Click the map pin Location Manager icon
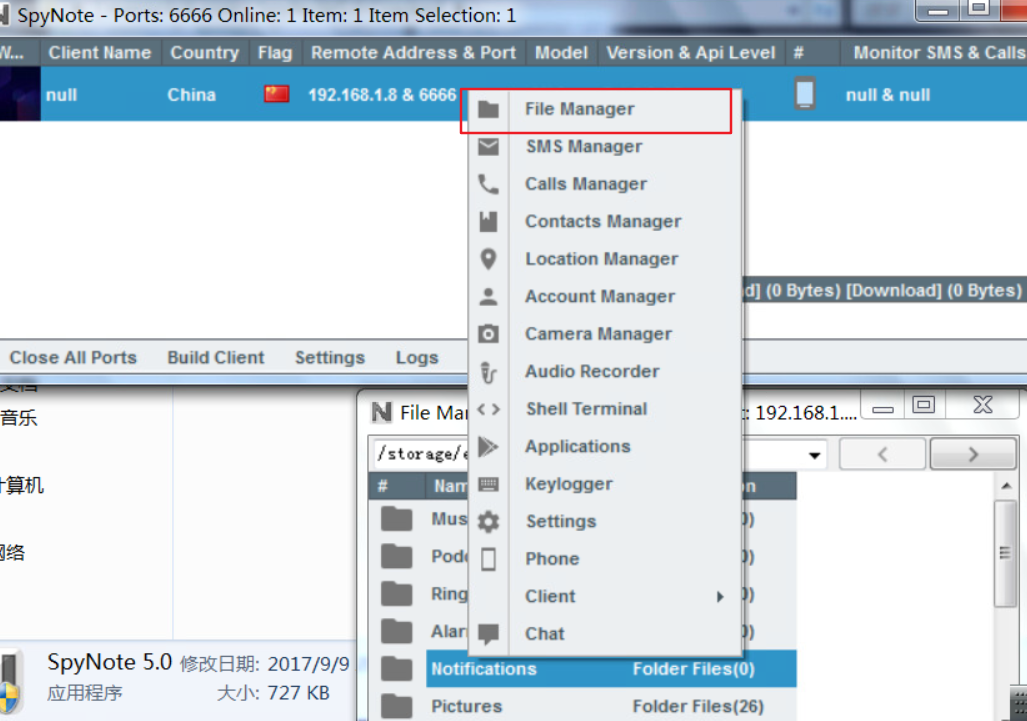This screenshot has width=1027, height=721. point(488,259)
